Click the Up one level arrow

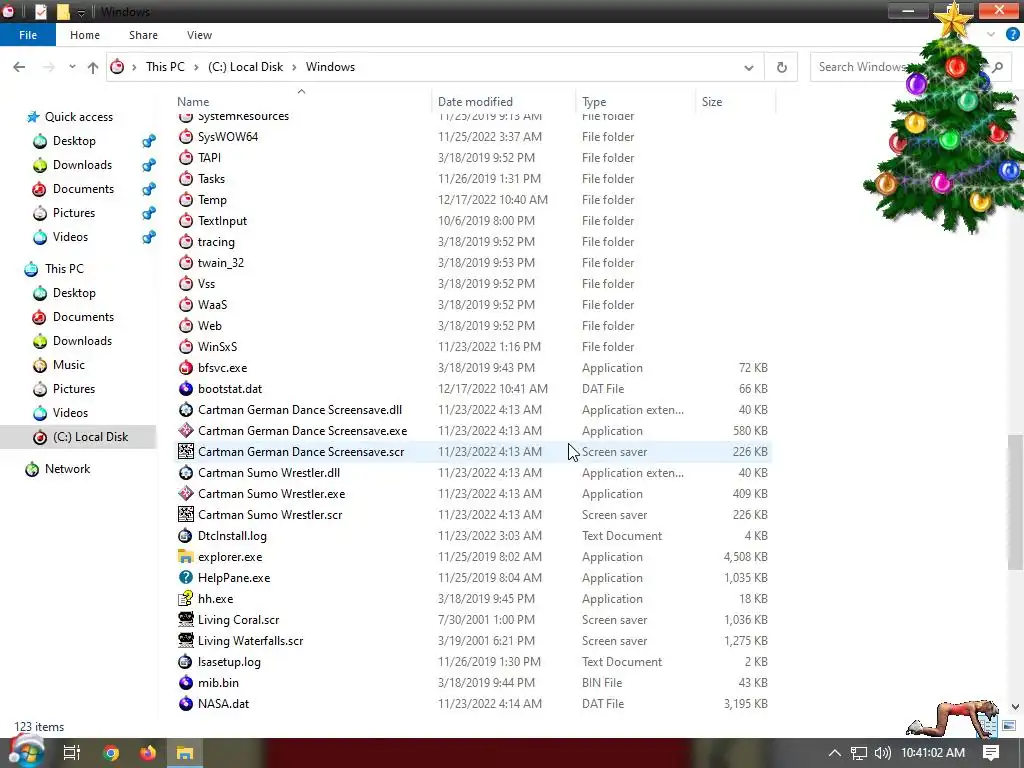click(x=93, y=67)
